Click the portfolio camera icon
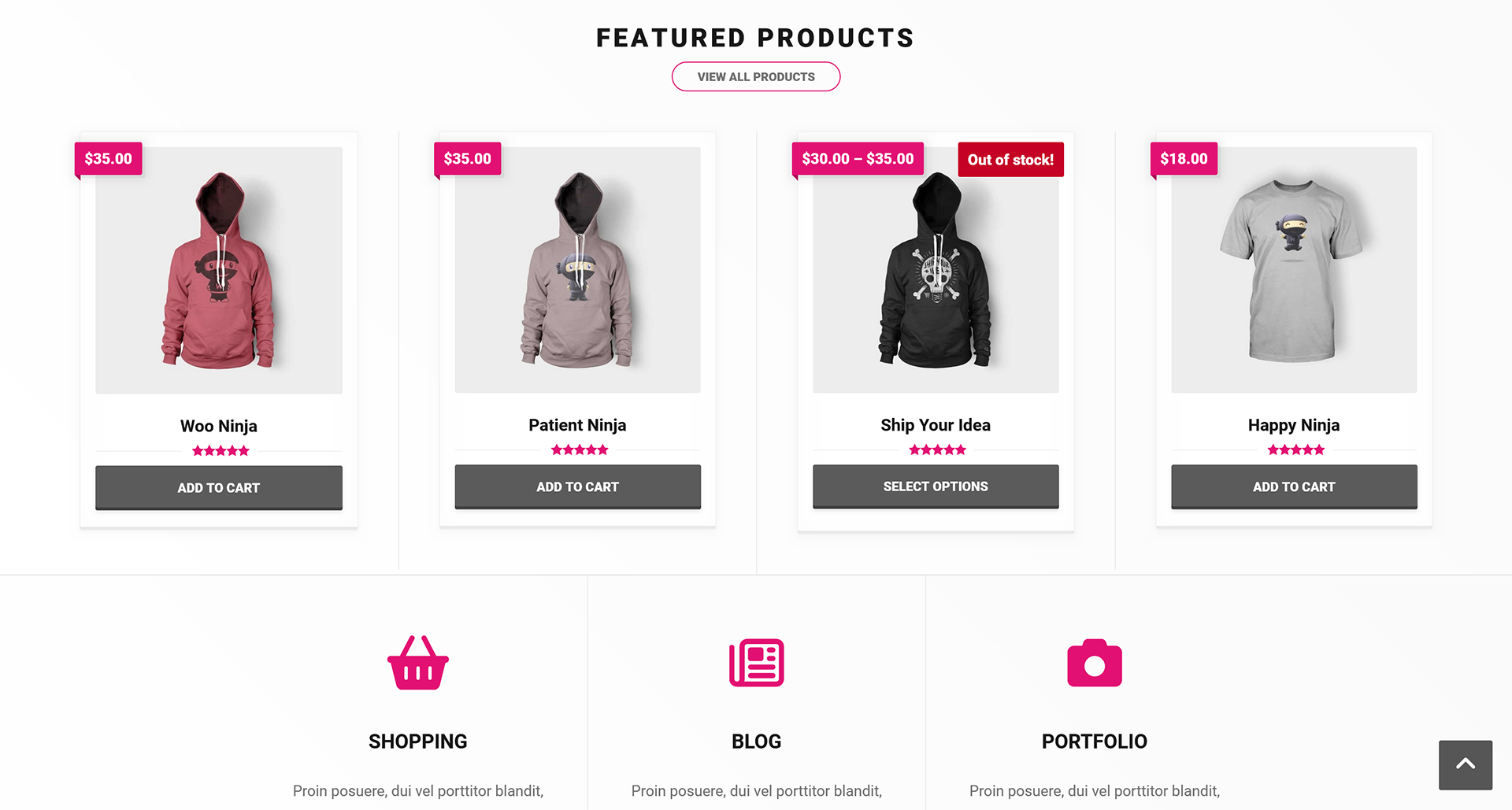The image size is (1512, 810). [1094, 663]
